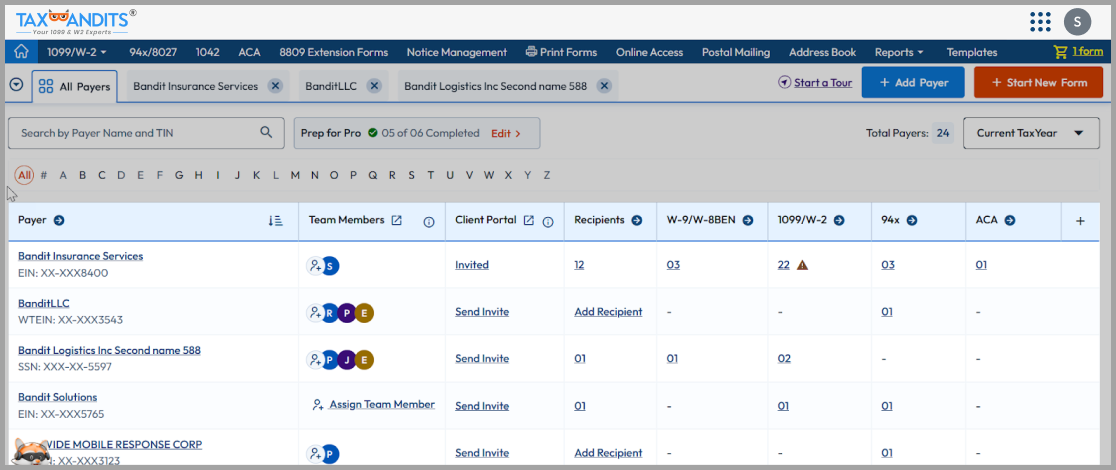Open Postal Mailing
Viewport: 1116px width, 470px height.
(x=736, y=52)
